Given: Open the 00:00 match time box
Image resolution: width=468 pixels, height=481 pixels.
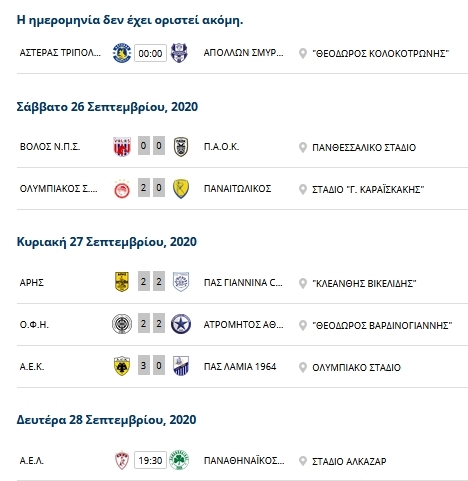Looking at the screenshot, I should coord(150,53).
